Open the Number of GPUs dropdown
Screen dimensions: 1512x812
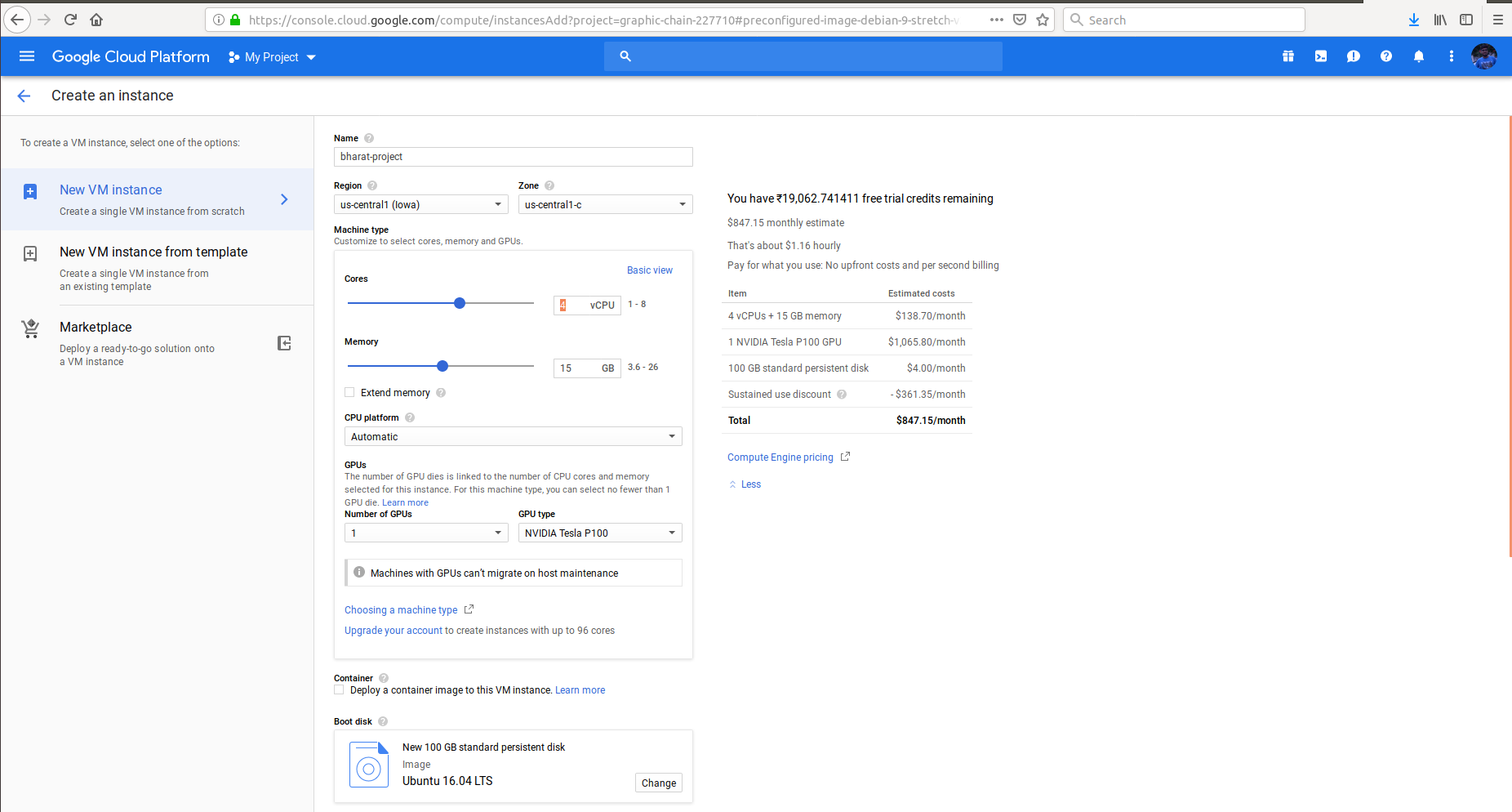pyautogui.click(x=426, y=533)
